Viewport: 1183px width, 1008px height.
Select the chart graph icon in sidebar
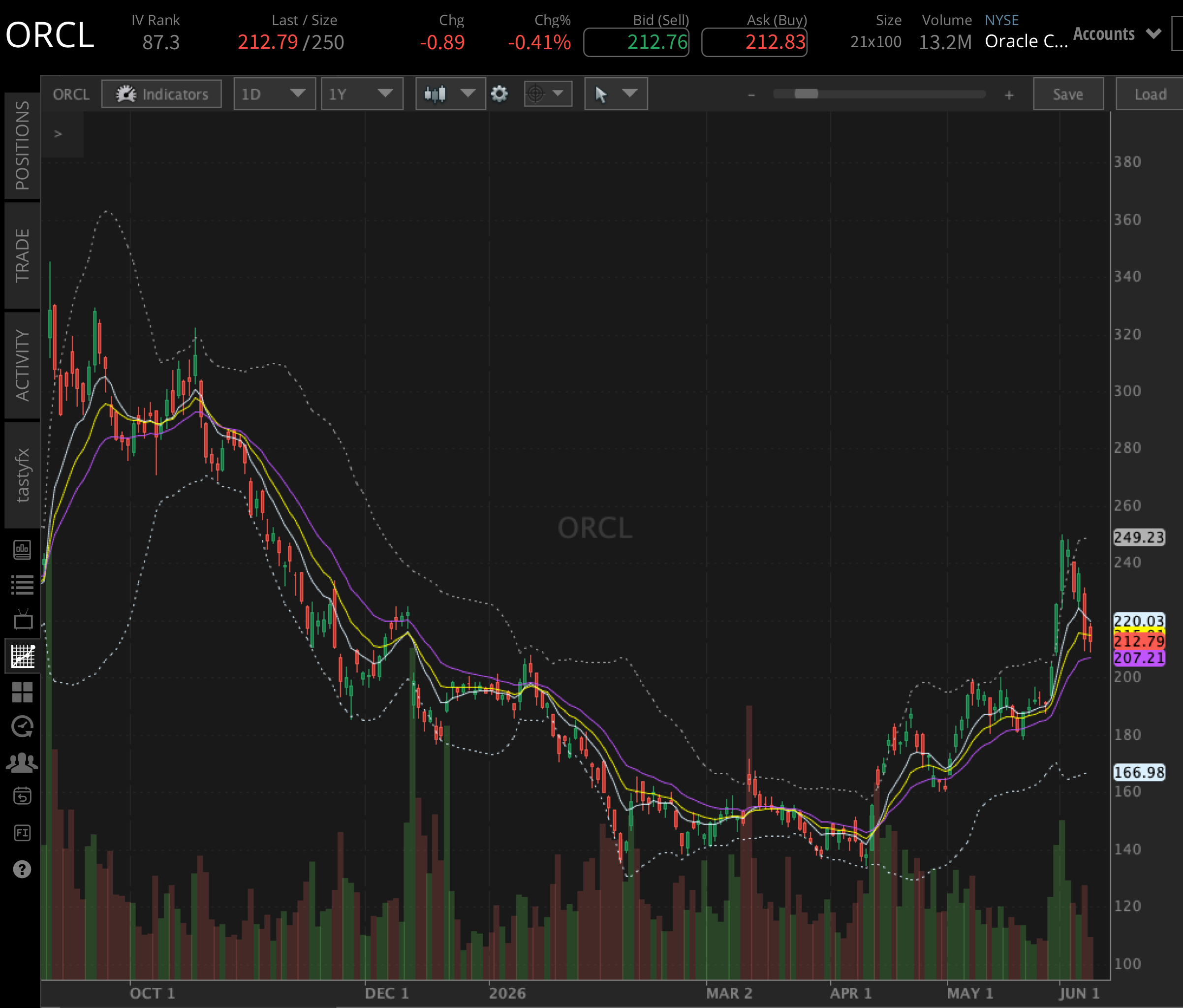23,656
